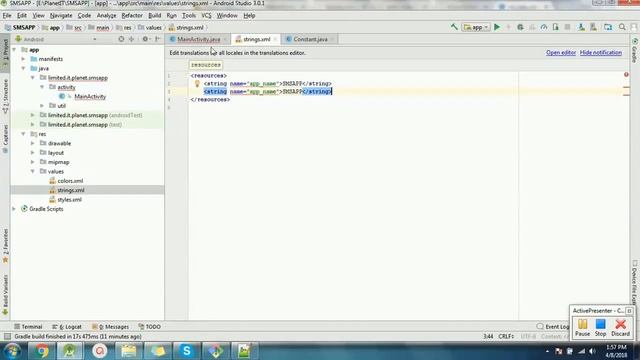Click the values breadcrumb
640x360 pixels.
pos(150,27)
